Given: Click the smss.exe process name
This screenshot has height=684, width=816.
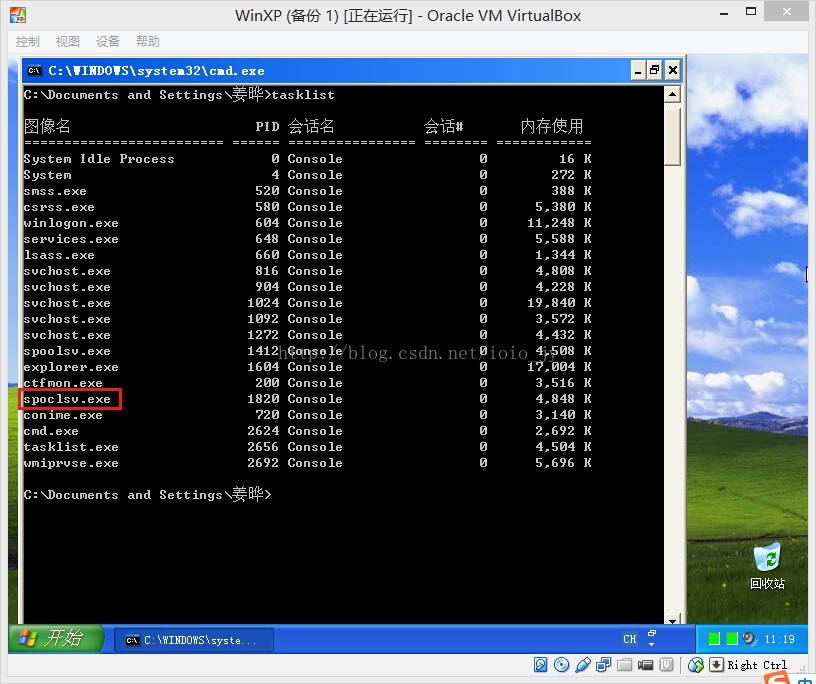Looking at the screenshot, I should [55, 191].
